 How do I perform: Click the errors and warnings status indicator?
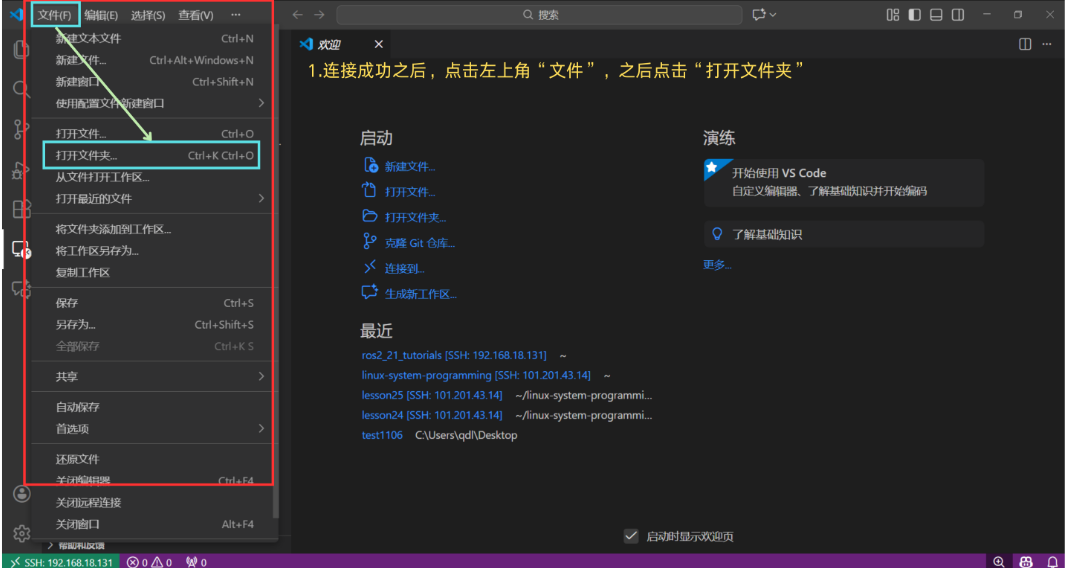click(x=149, y=562)
